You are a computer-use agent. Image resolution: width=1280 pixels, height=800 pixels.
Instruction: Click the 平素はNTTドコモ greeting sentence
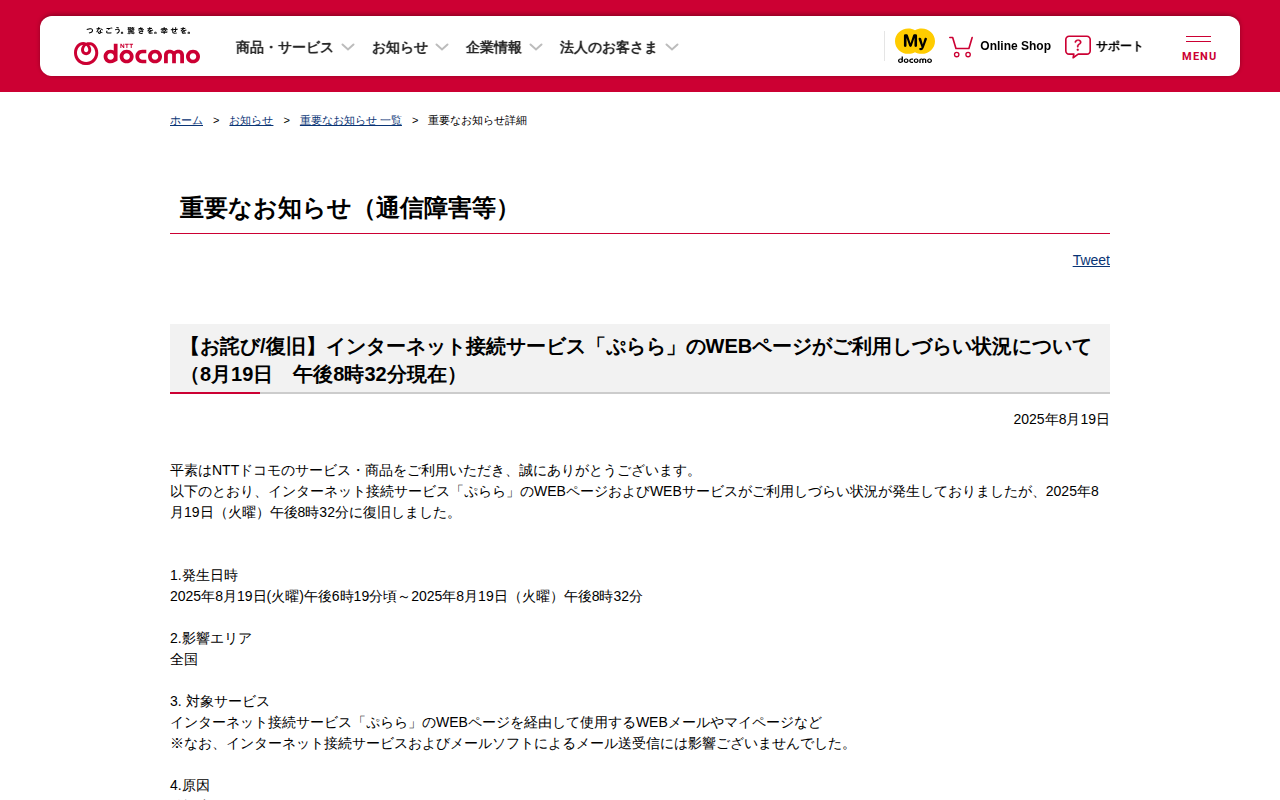[x=434, y=470]
